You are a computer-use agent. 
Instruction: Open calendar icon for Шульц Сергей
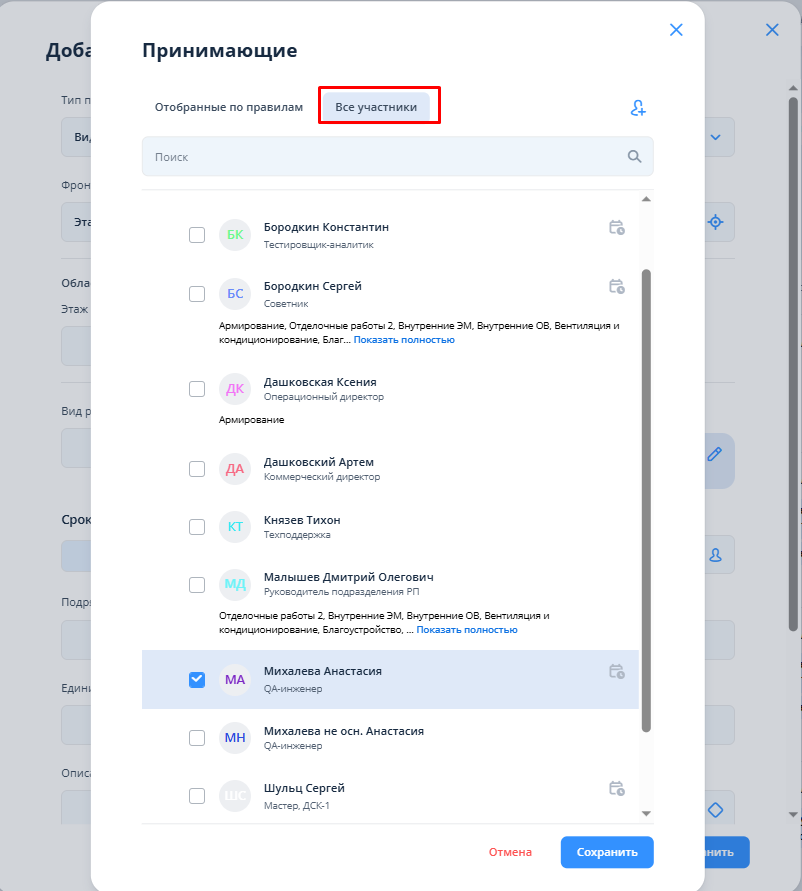coord(617,788)
